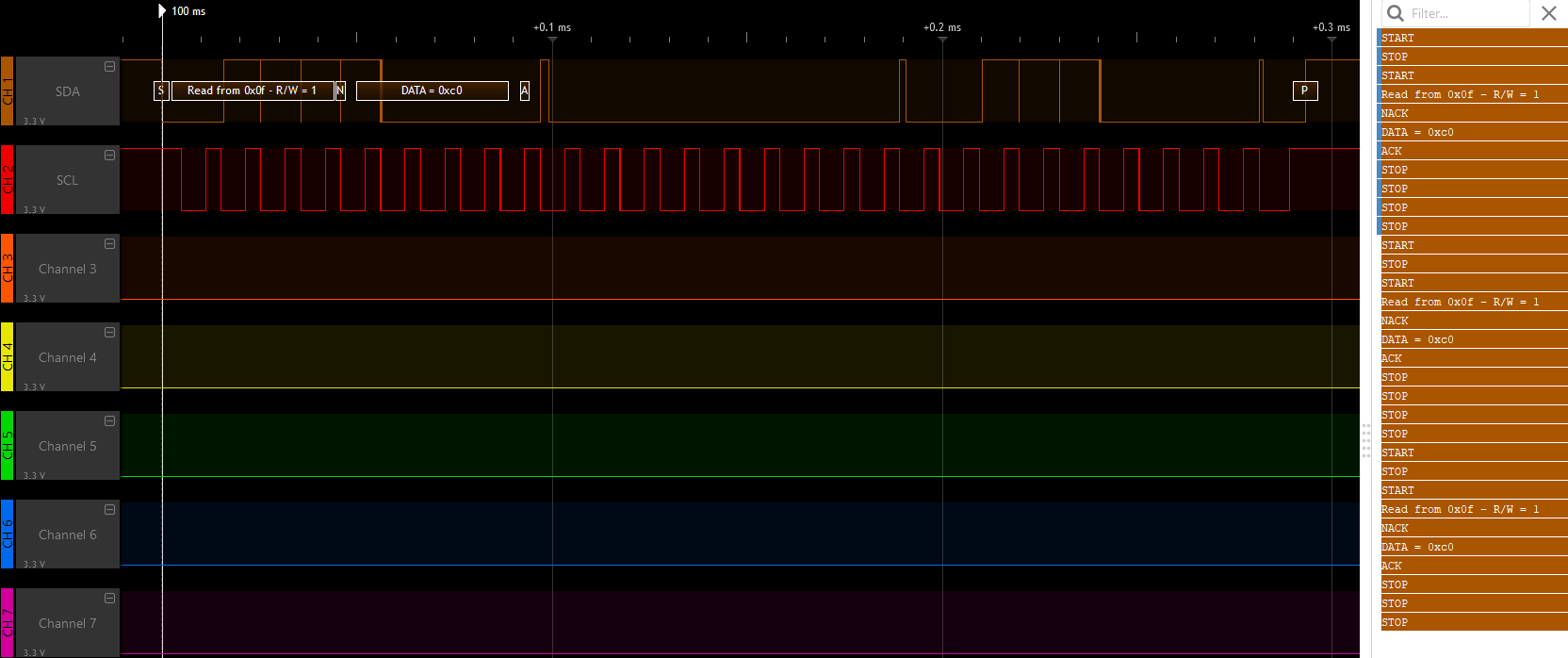Select the yellow CH 4 color tab

tap(7, 356)
